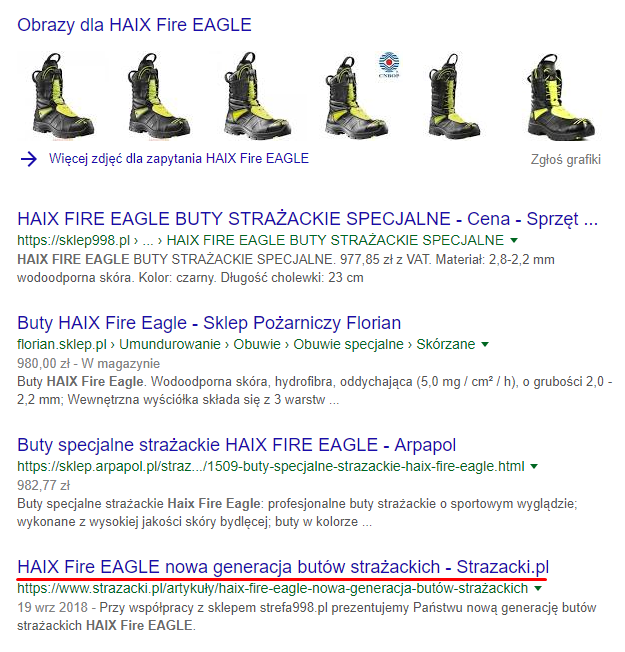Open Buty specjalne strażackie Arpapol result
This screenshot has width=625, height=652.
[237, 445]
